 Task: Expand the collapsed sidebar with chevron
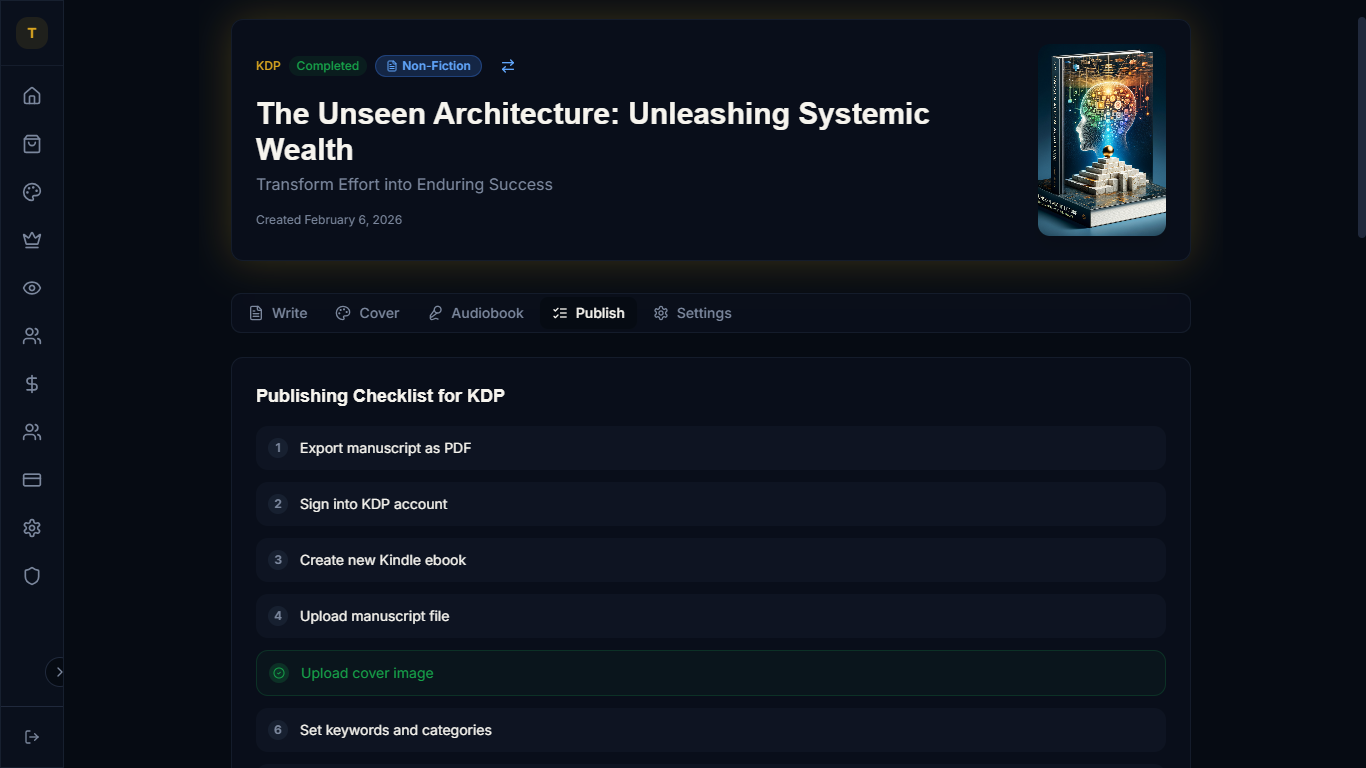58,672
